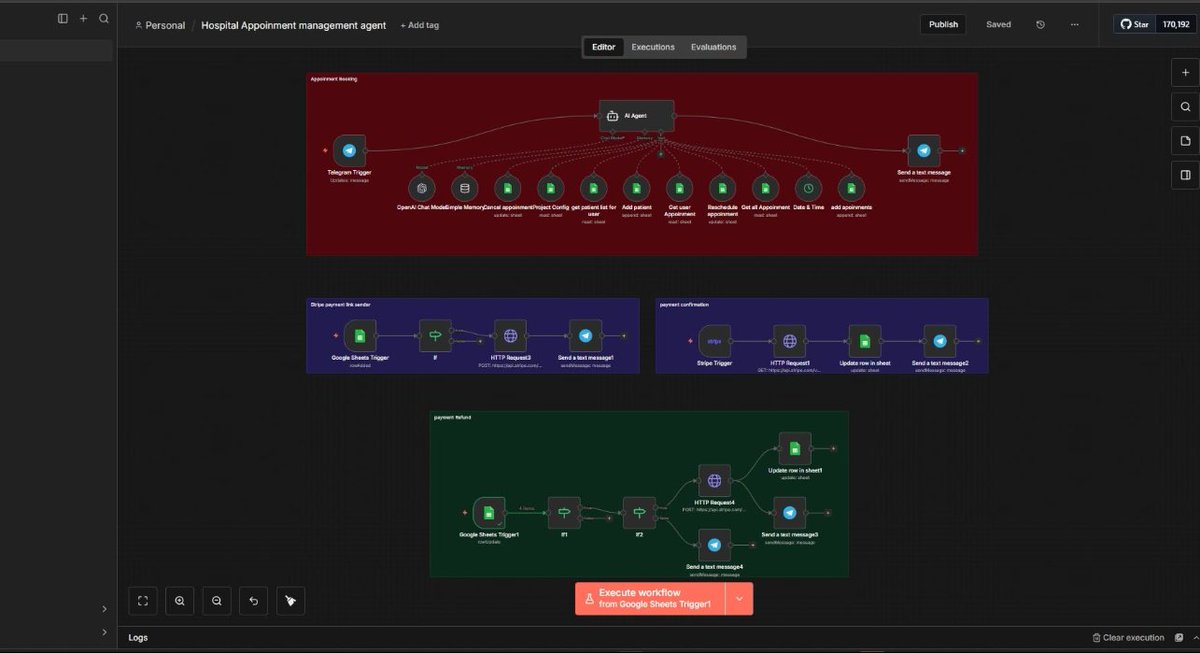
Task: Click the 170,192 star count
Action: pos(1174,24)
